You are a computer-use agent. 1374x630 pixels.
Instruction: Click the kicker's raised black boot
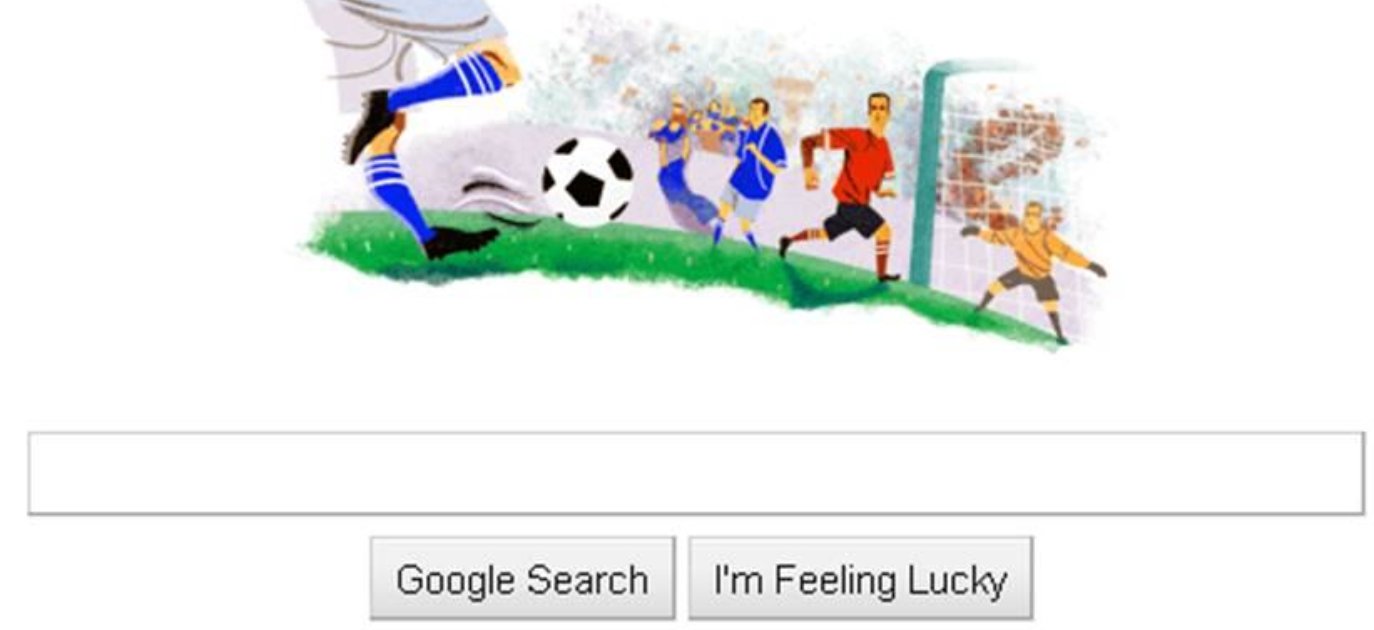pos(368,125)
